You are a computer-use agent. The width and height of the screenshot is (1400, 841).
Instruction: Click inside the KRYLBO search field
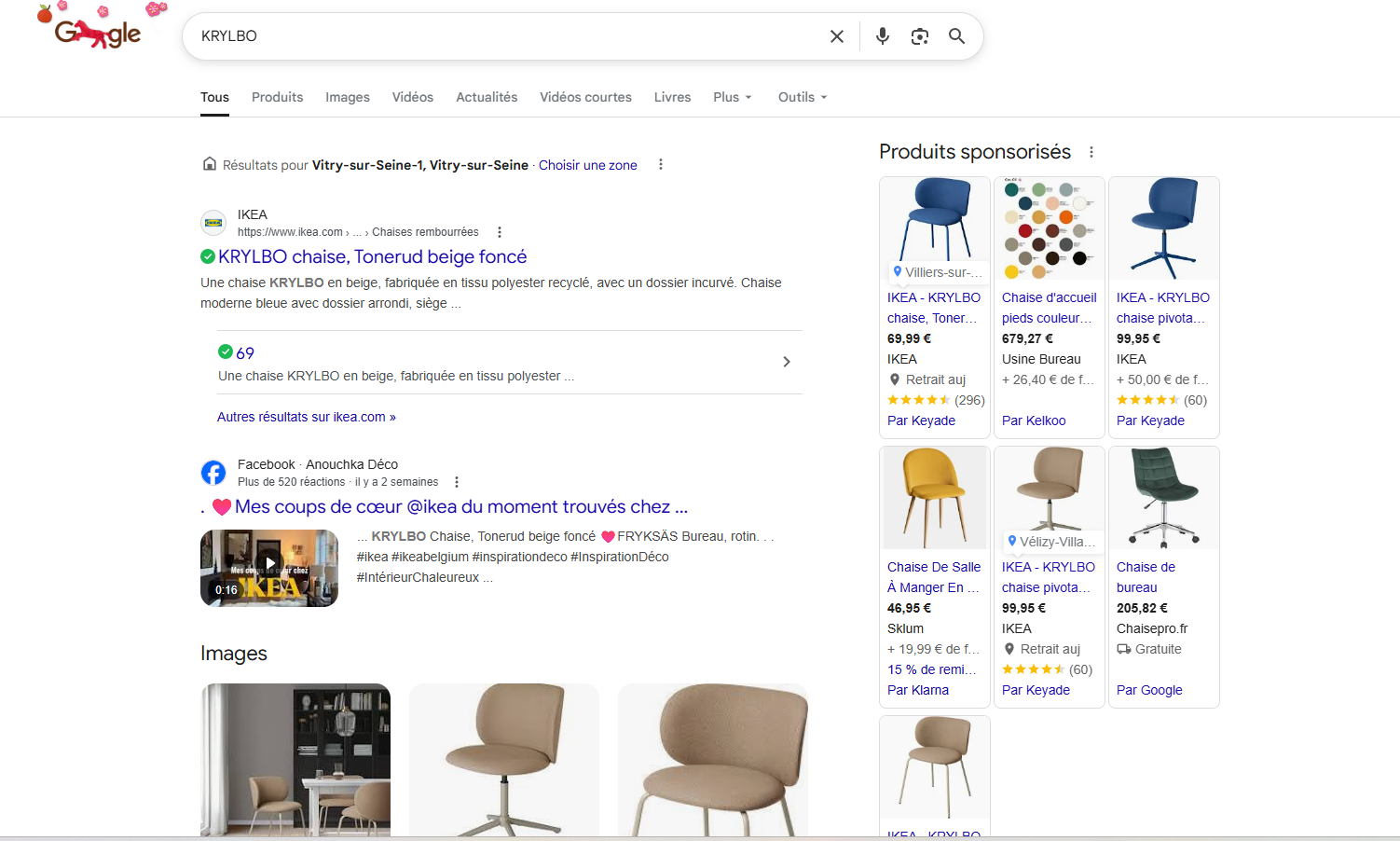[503, 36]
